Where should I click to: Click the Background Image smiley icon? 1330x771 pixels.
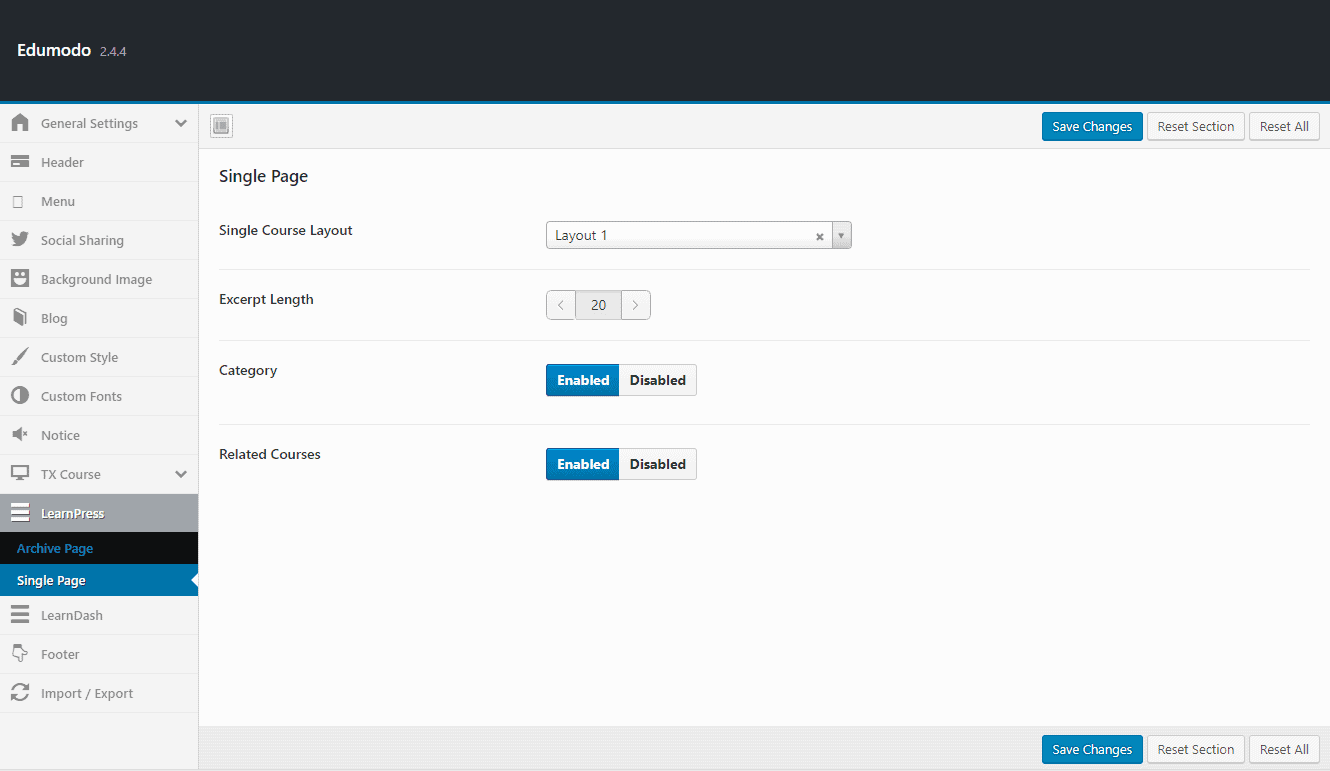20,279
